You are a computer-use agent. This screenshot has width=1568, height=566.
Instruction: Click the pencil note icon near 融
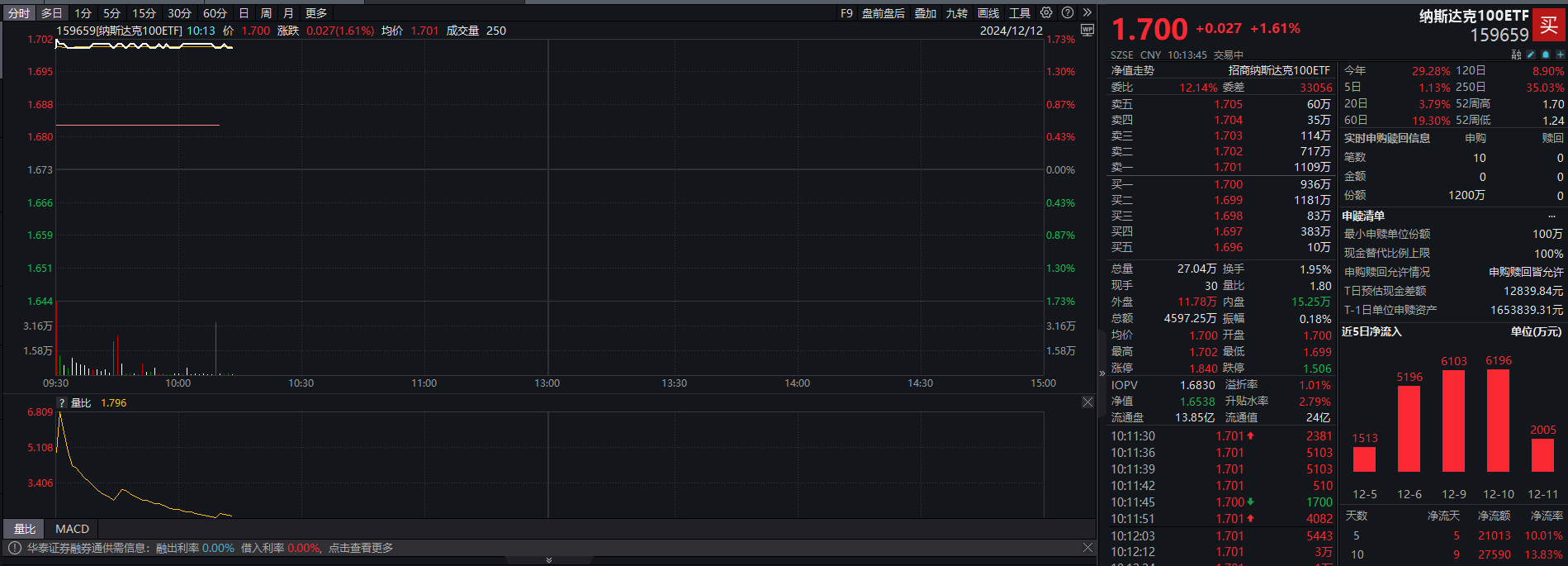tap(1531, 55)
